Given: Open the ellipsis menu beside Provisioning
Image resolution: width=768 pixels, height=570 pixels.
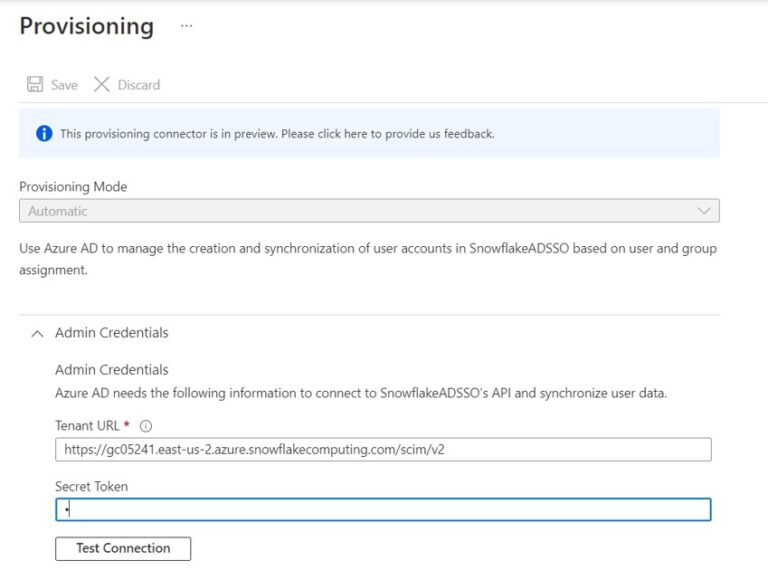Looking at the screenshot, I should point(187,26).
